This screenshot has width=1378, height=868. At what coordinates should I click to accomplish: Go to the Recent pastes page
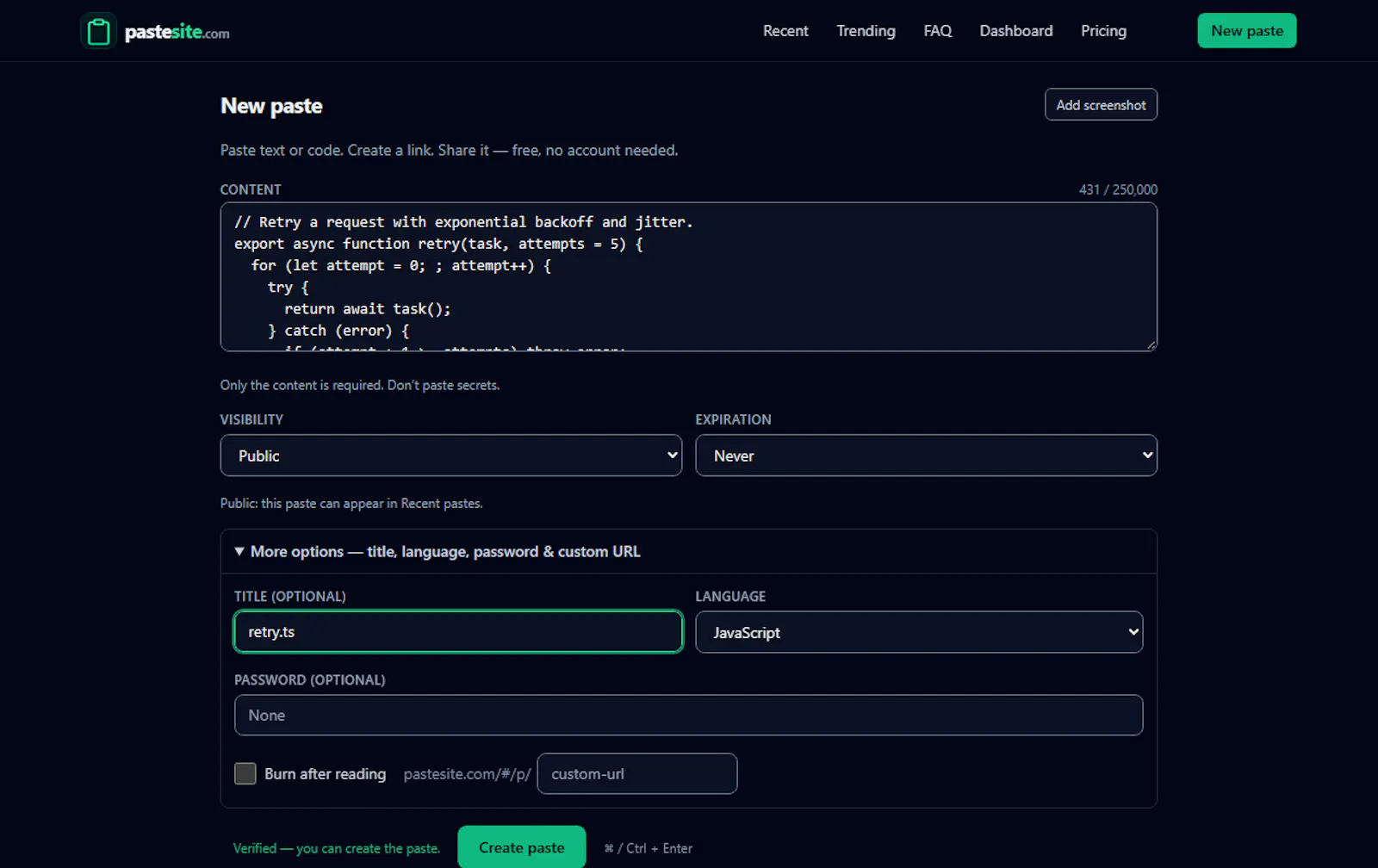click(x=785, y=31)
